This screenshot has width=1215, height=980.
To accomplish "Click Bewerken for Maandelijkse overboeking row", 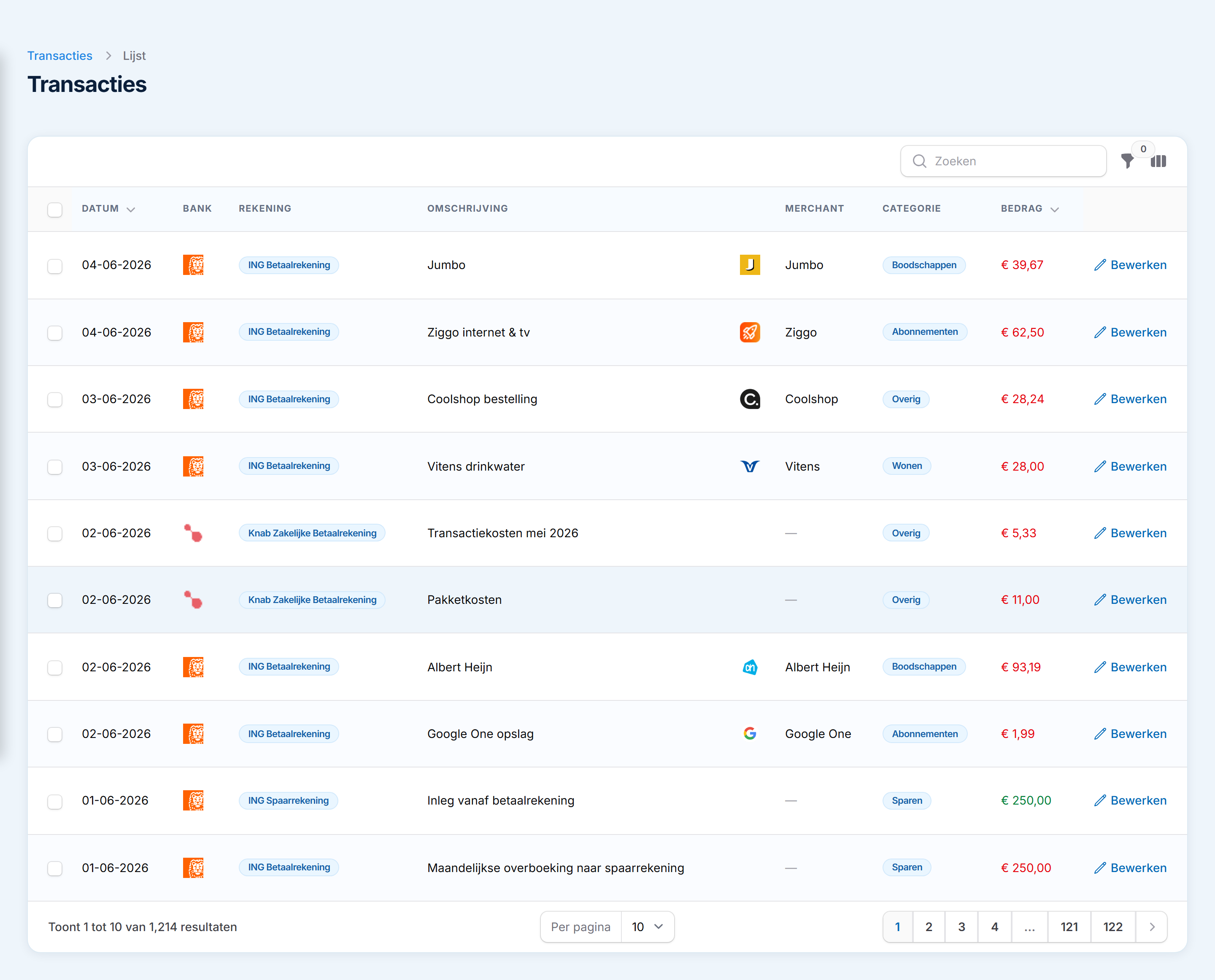I will click(x=1130, y=868).
